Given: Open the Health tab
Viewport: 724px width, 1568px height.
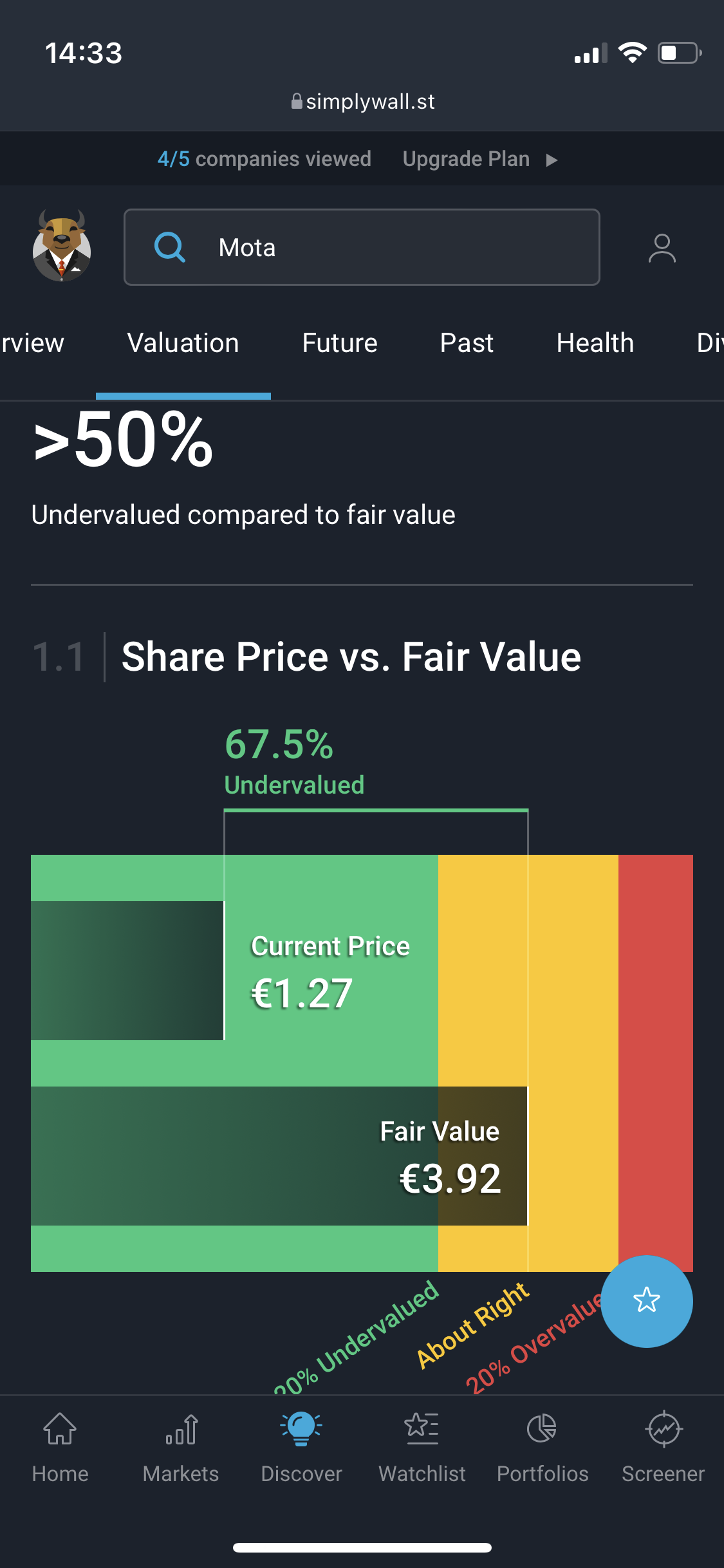Looking at the screenshot, I should point(595,343).
